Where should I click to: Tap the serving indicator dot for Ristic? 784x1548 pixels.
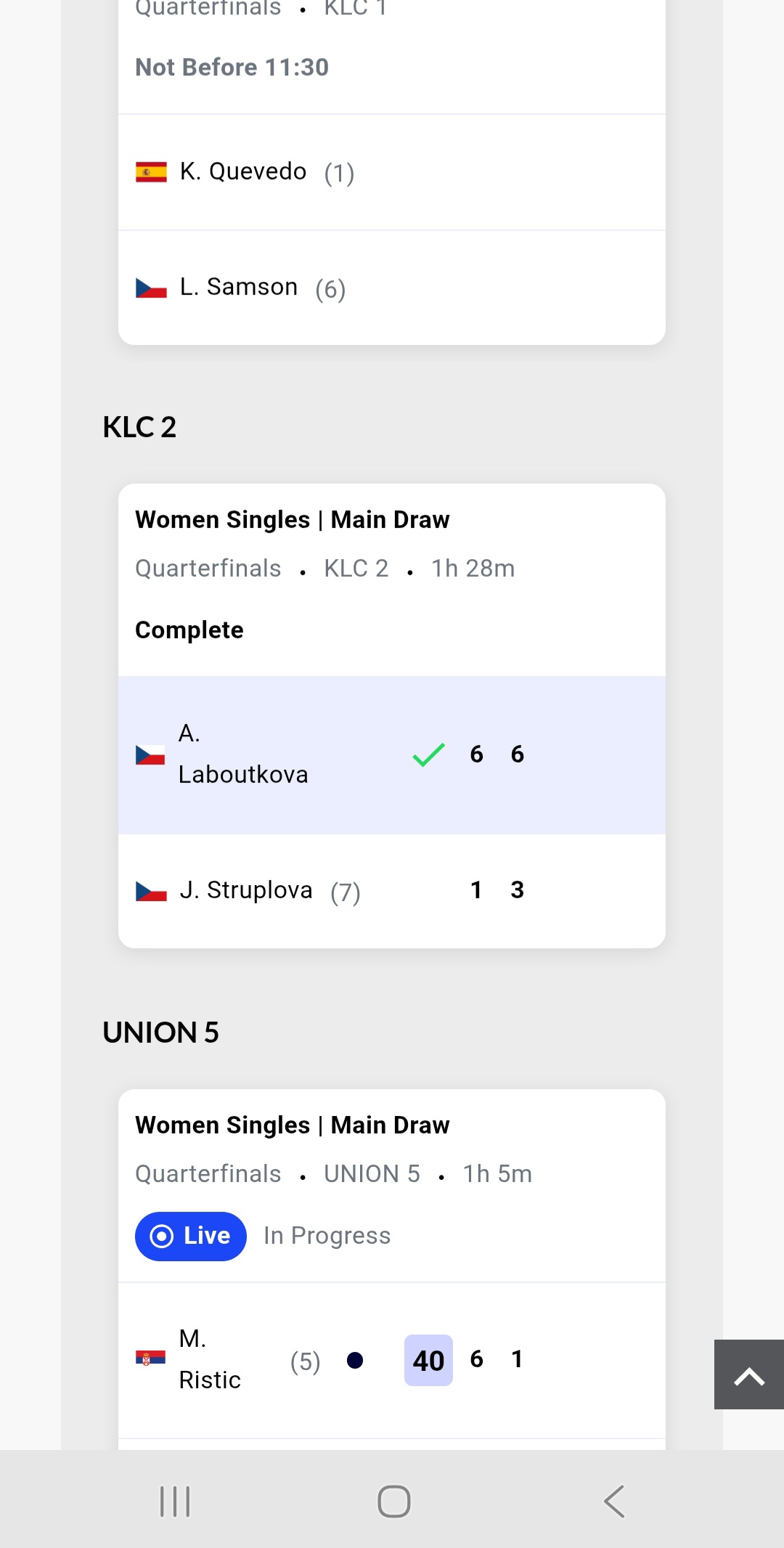355,1360
